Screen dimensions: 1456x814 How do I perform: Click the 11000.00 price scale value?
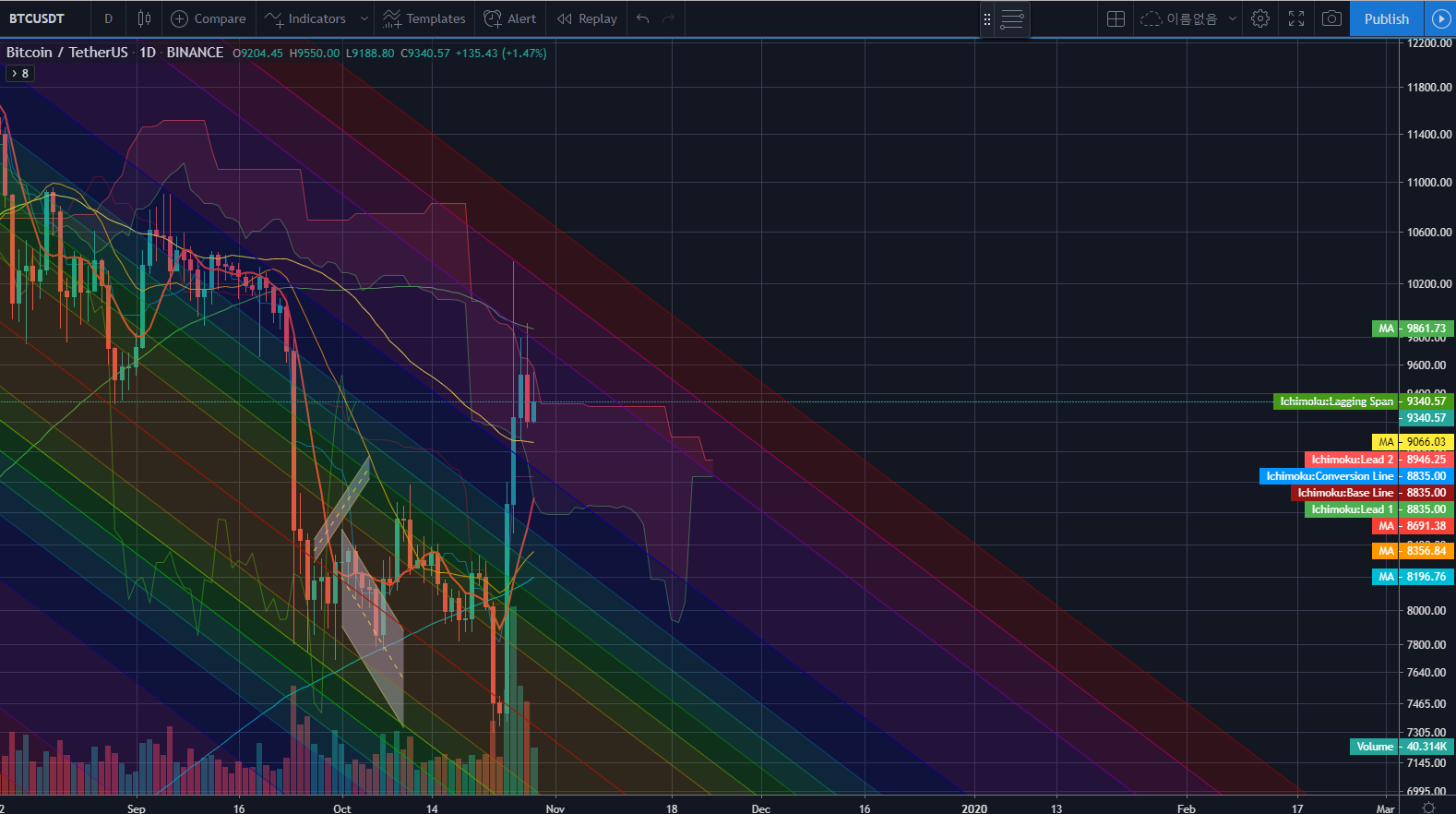point(1428,183)
